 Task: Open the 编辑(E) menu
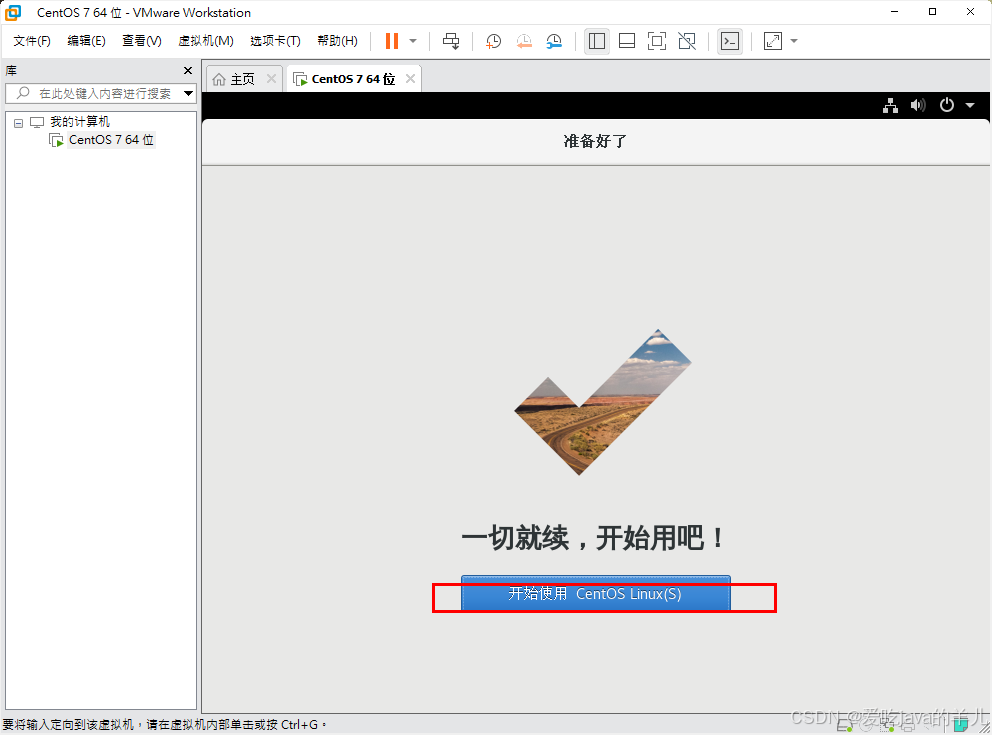click(x=86, y=41)
